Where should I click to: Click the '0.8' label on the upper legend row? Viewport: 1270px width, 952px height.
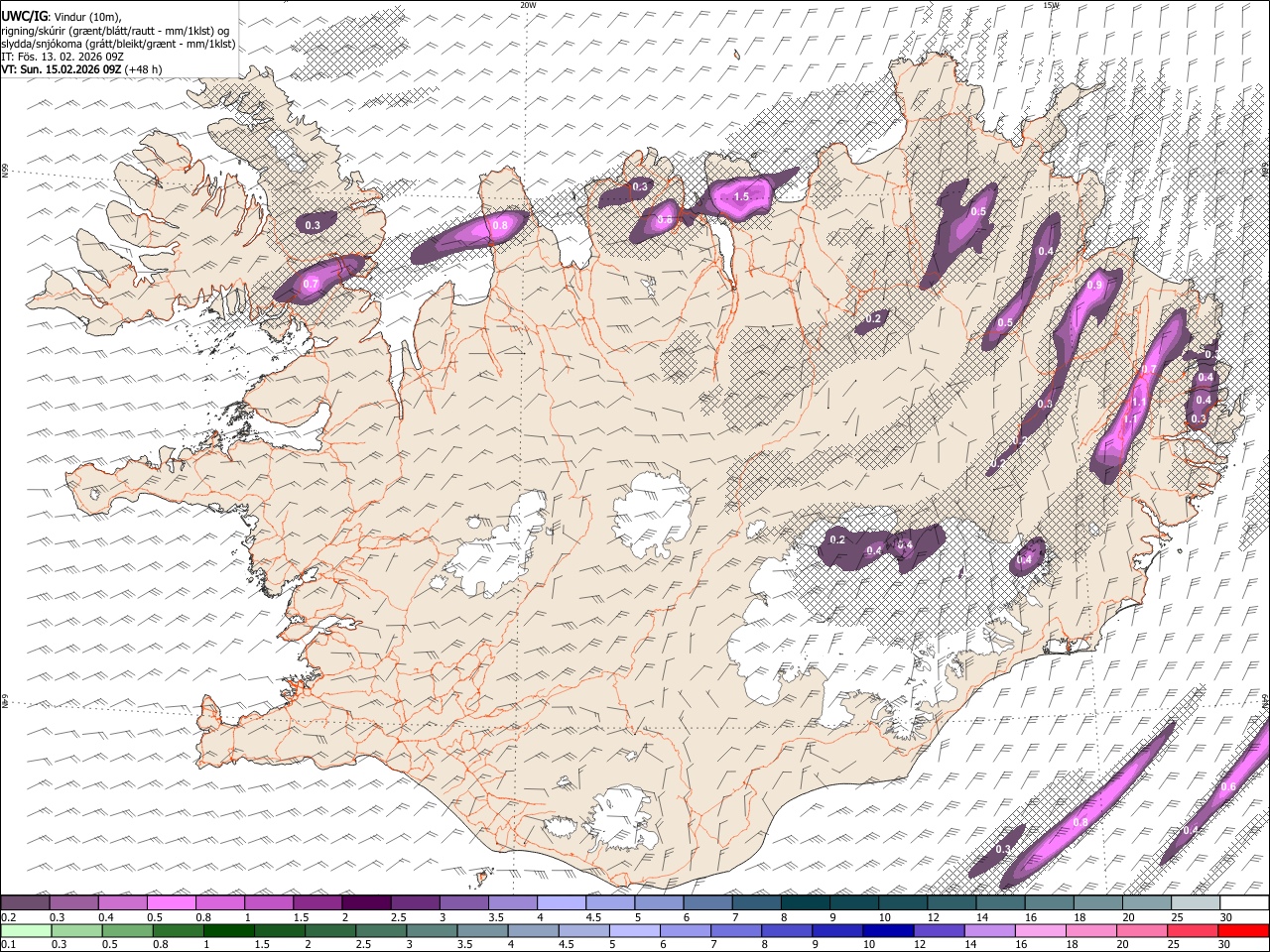(x=202, y=917)
